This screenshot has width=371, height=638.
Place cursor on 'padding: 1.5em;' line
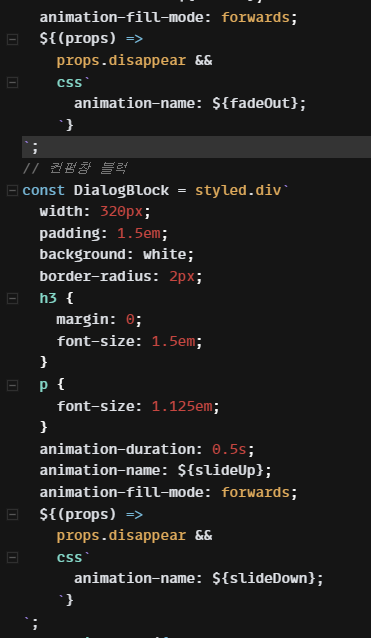[104, 234]
